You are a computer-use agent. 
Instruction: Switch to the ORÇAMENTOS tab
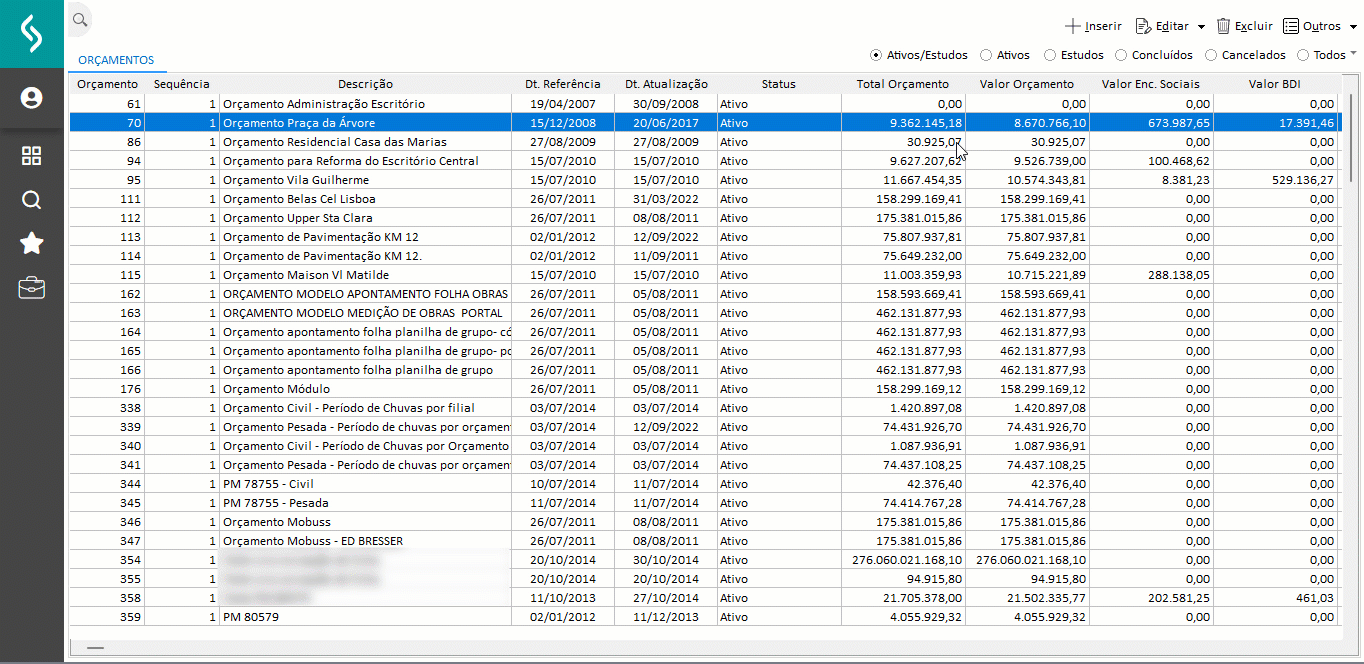pyautogui.click(x=116, y=60)
